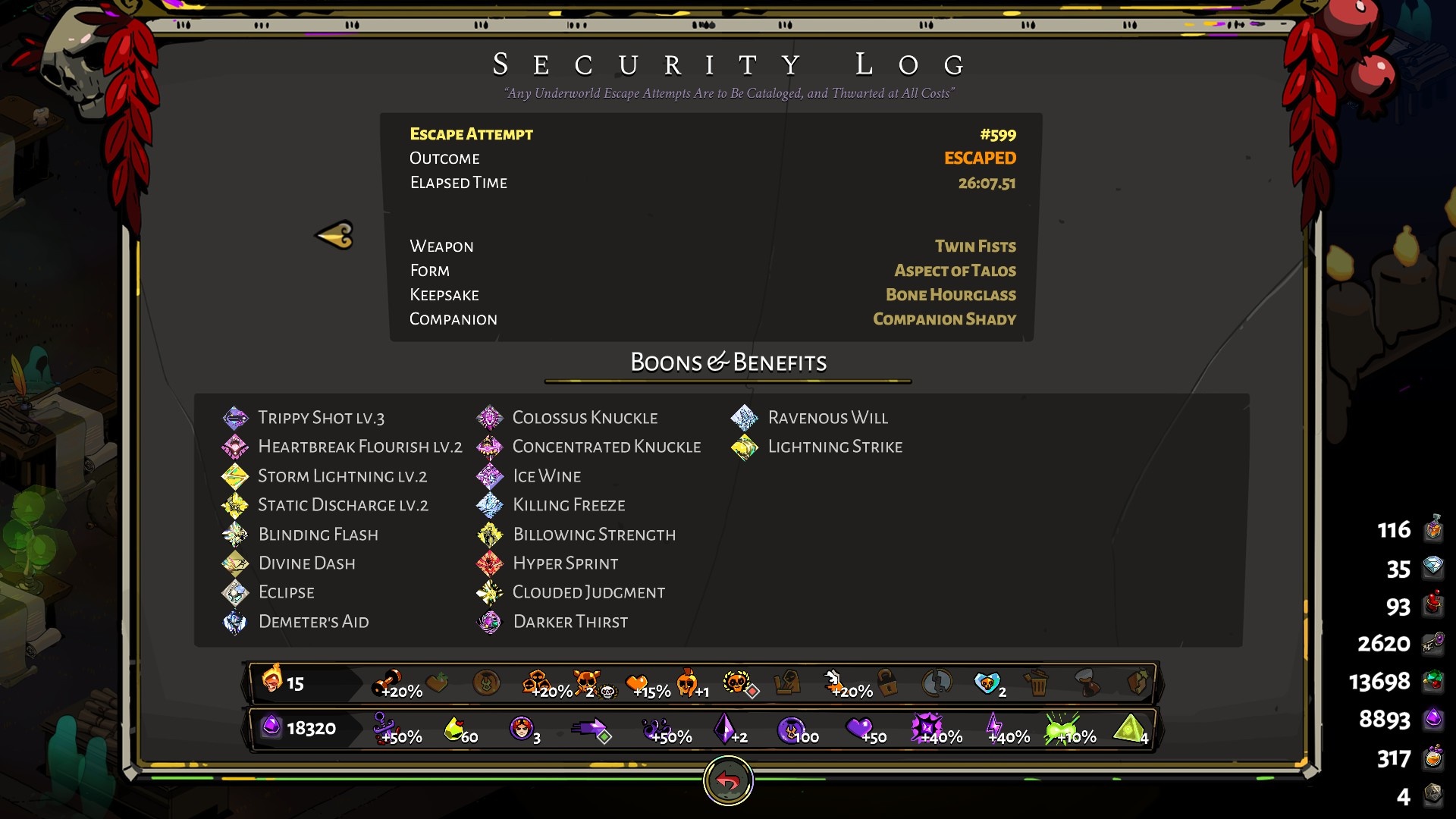The image size is (1456, 819).
Task: Select the Hyper Sprint boon icon
Action: tap(490, 563)
